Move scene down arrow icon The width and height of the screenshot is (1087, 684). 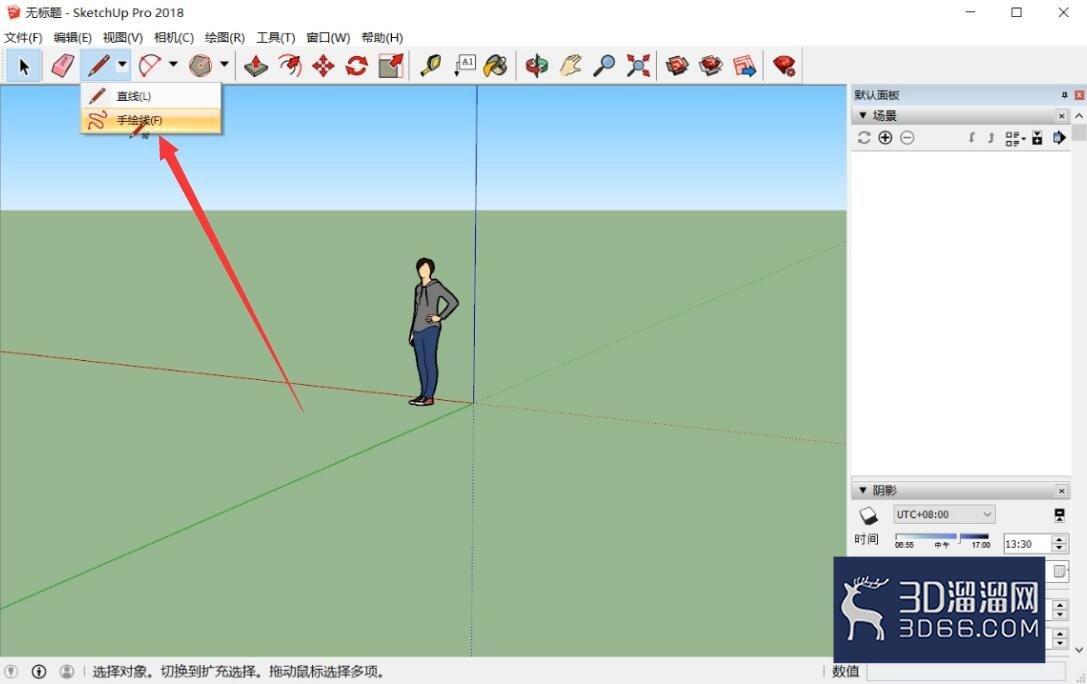(x=971, y=138)
